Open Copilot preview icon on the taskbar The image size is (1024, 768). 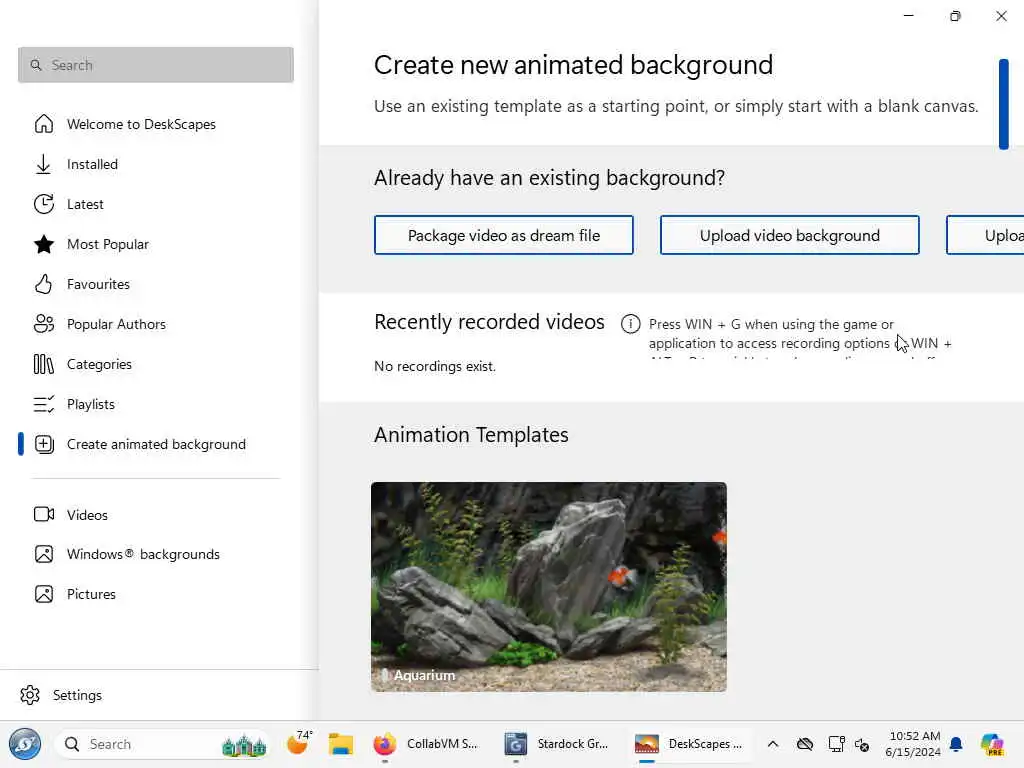click(x=992, y=744)
